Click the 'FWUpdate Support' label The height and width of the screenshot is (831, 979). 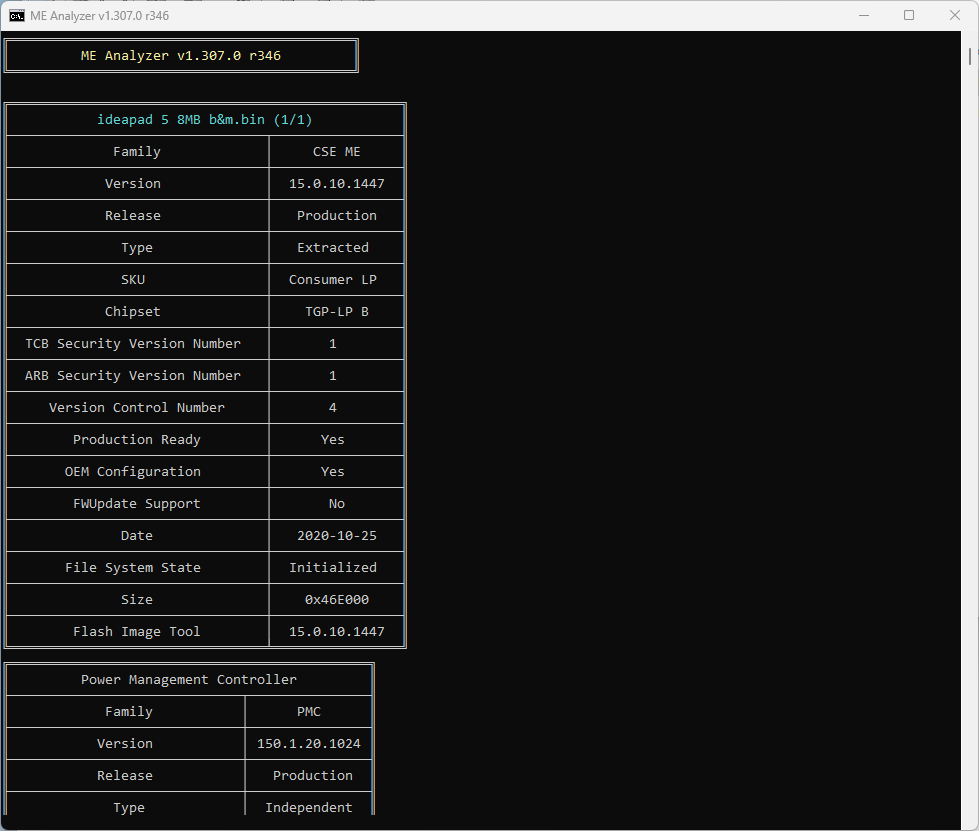(137, 503)
